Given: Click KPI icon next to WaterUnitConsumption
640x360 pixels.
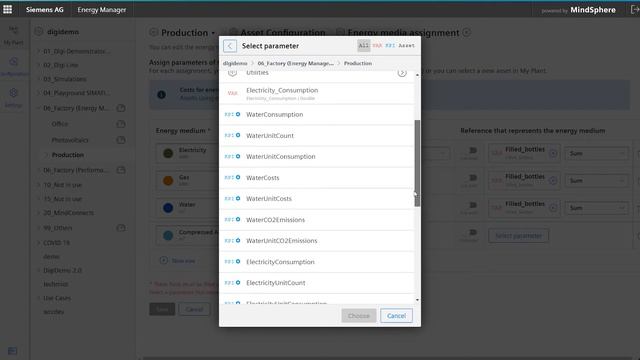Looking at the screenshot, I should point(232,156).
